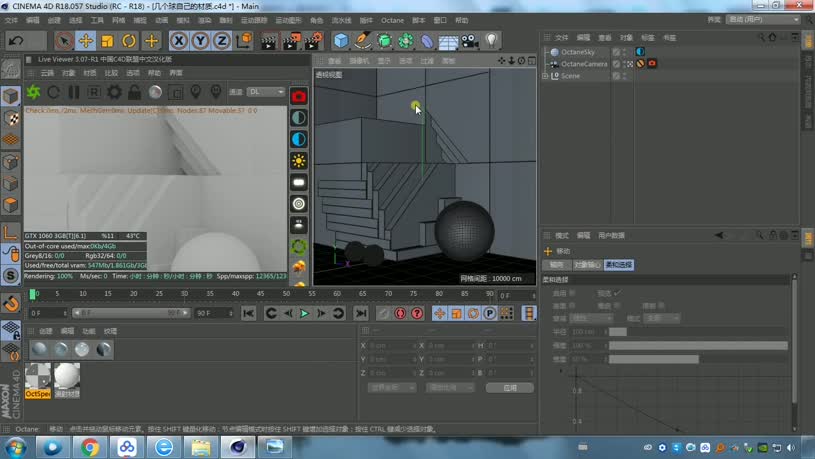Click the Render View clapperboard icon
Image resolution: width=815 pixels, height=459 pixels.
click(269, 41)
